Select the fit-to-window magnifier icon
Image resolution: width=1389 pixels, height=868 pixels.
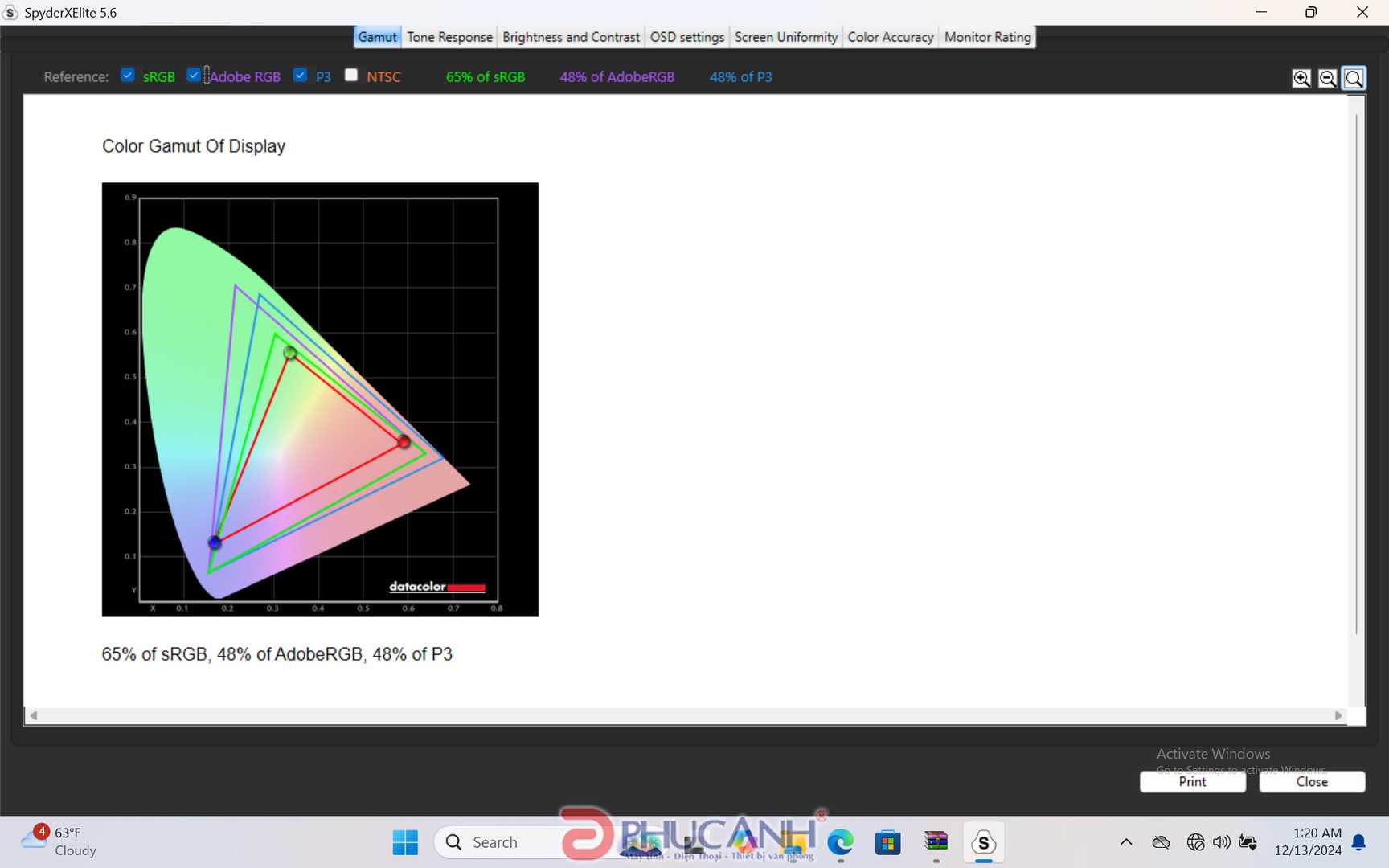(1354, 78)
